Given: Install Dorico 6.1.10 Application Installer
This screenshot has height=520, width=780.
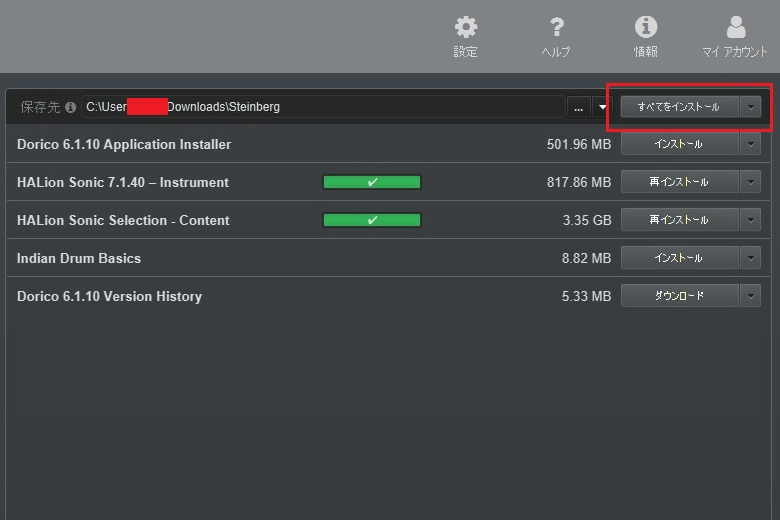Looking at the screenshot, I should point(679,144).
